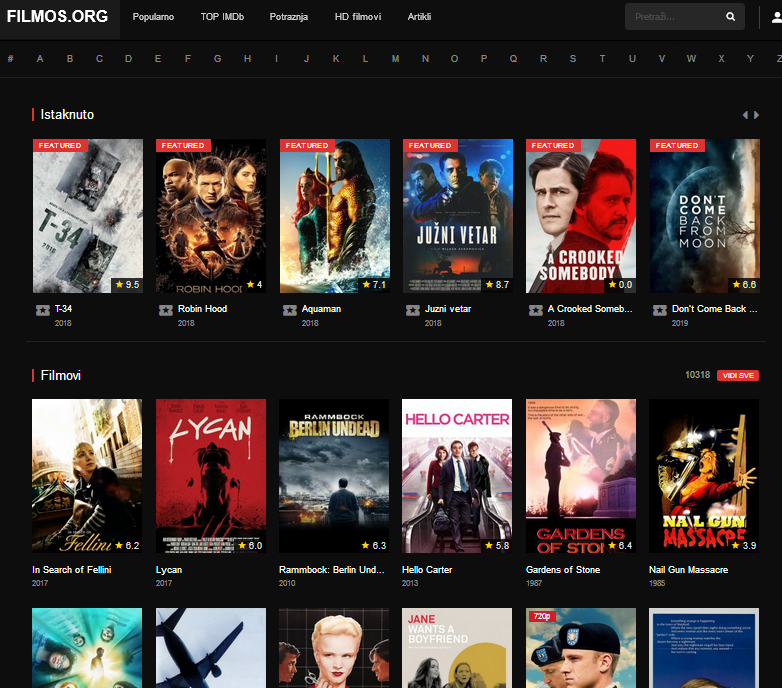Filter movies by the # symbol

pos(10,59)
